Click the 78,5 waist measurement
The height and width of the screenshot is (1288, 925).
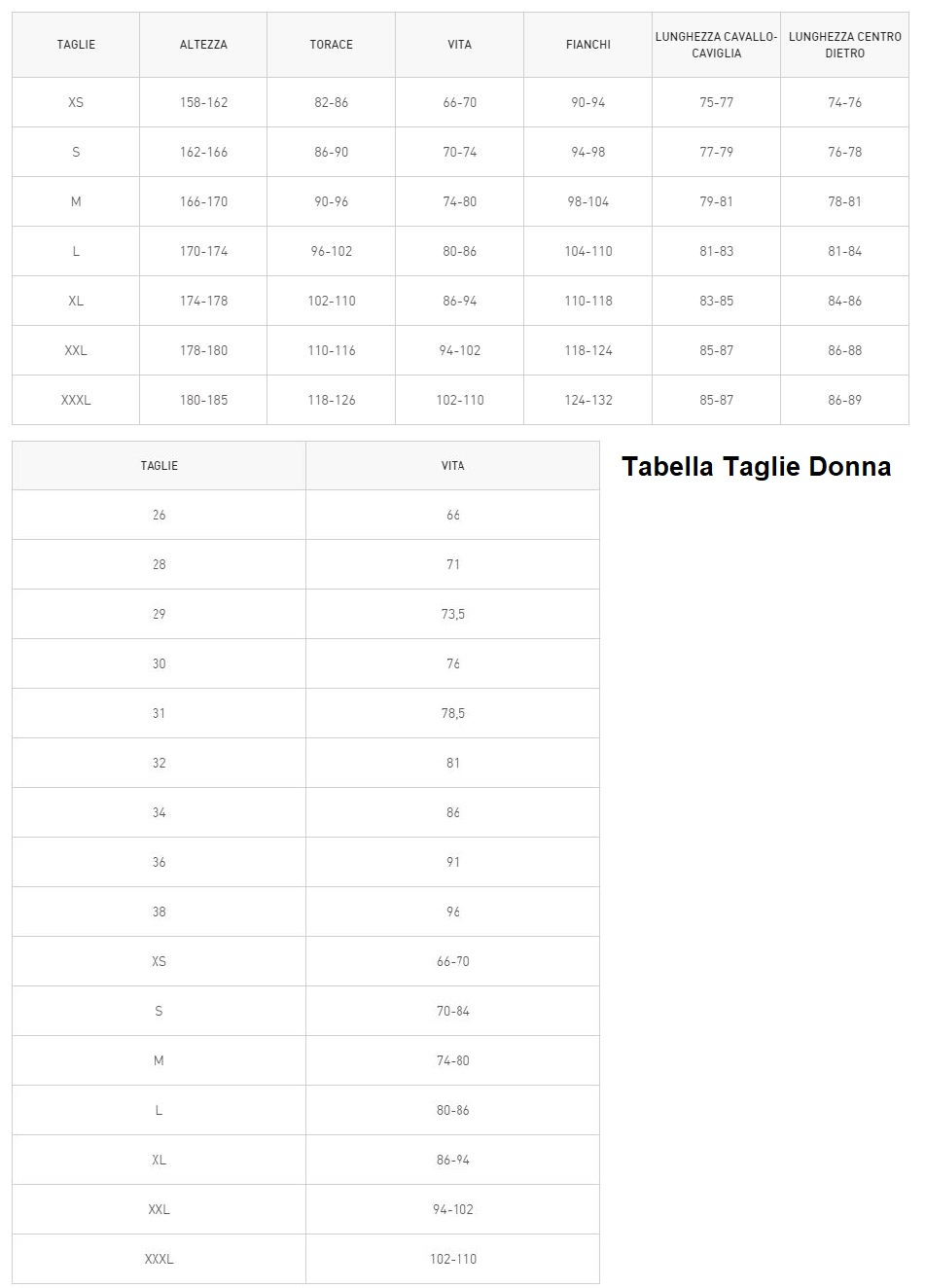pos(453,713)
